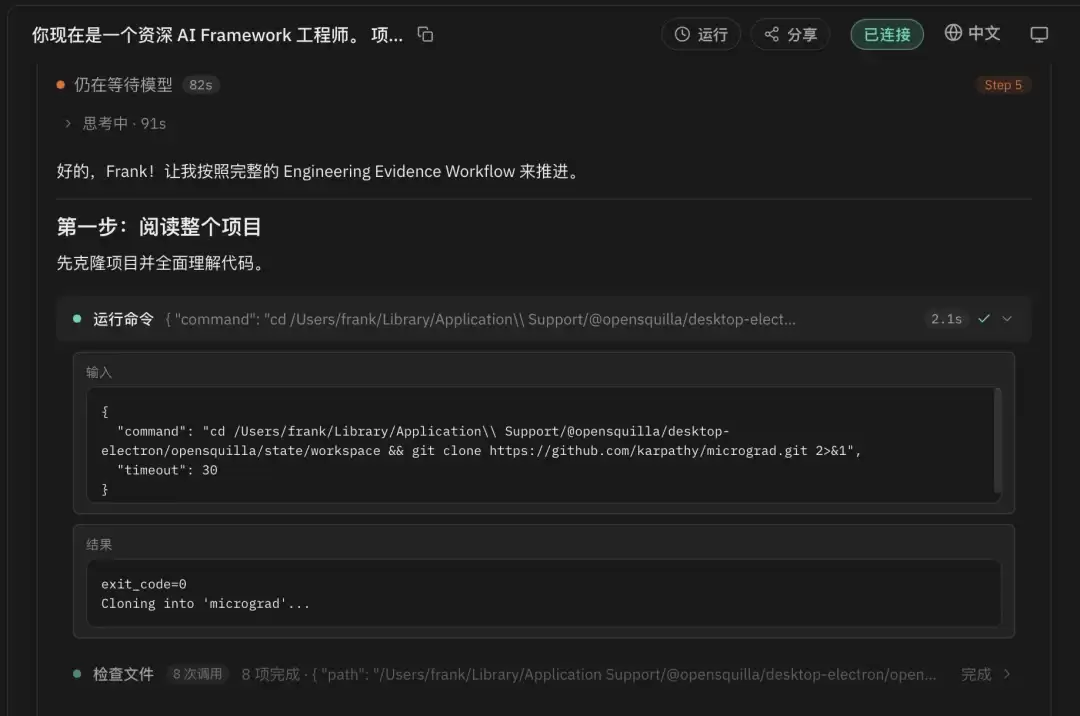Click the exit_code=0 result line
This screenshot has width=1080, height=716.
tap(143, 584)
